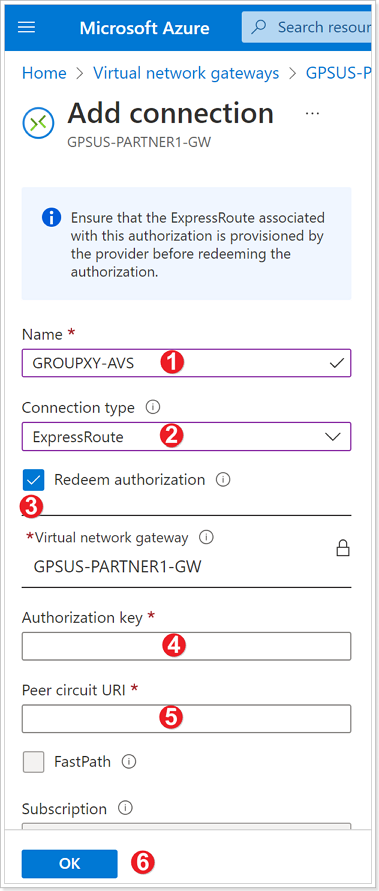Screen dimensions: 379x891
Task: Show info tooltip for Redeem authorization
Action: (x=223, y=480)
